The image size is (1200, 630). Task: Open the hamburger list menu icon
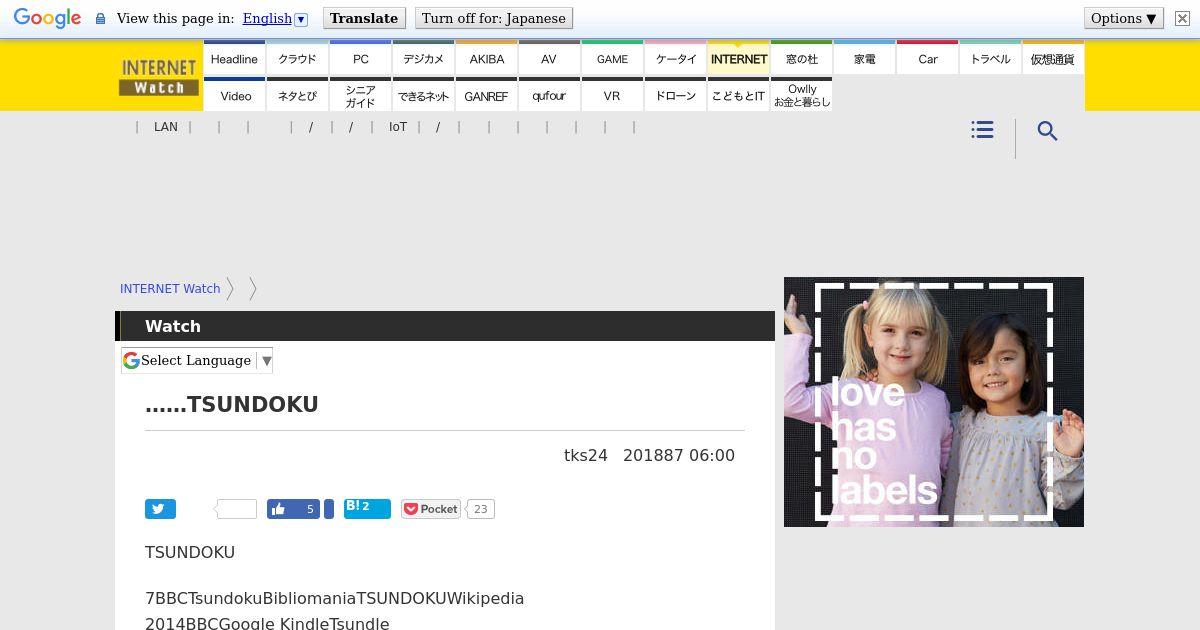coord(982,130)
